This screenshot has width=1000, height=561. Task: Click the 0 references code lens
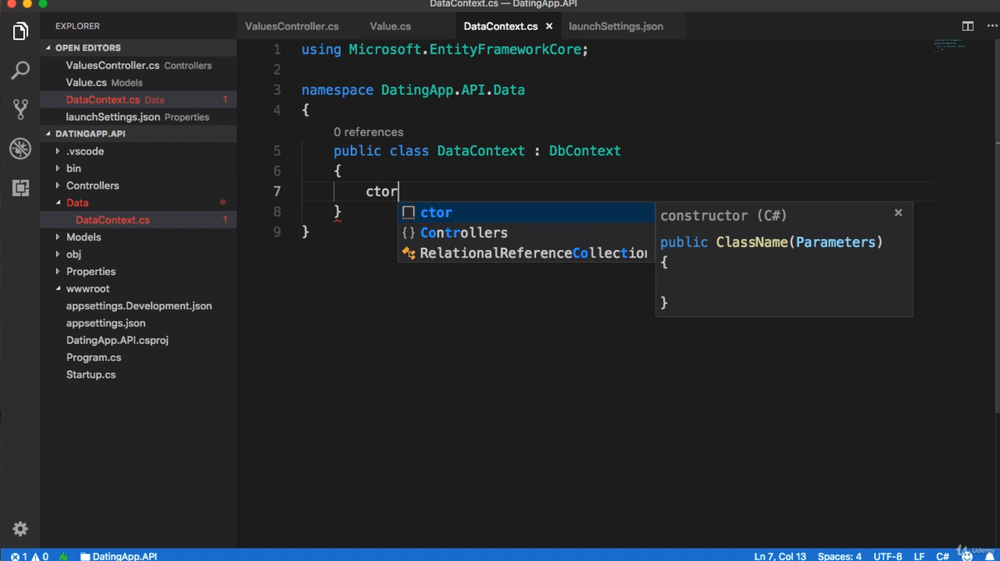pyautogui.click(x=368, y=132)
